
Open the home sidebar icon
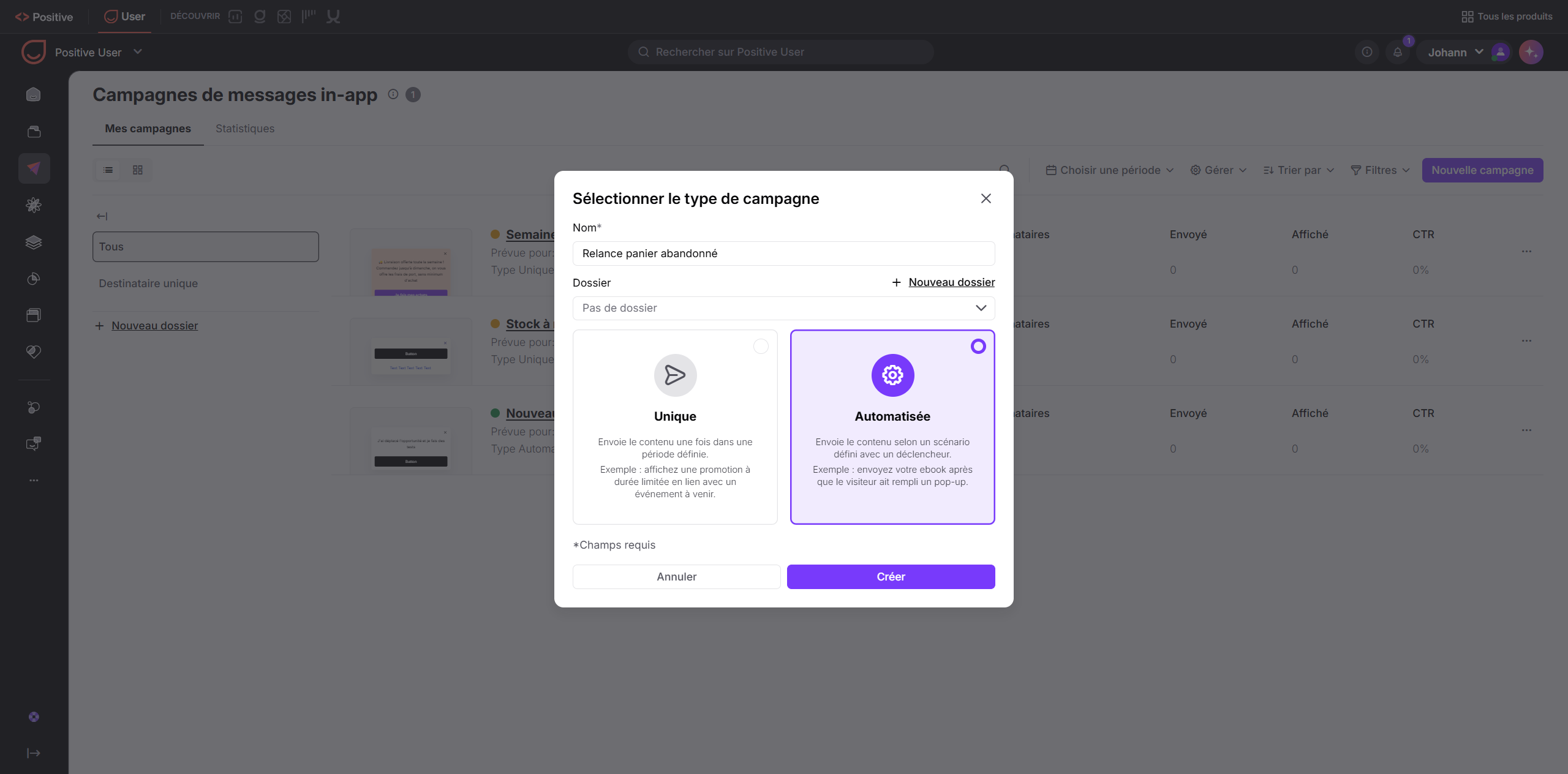click(34, 94)
